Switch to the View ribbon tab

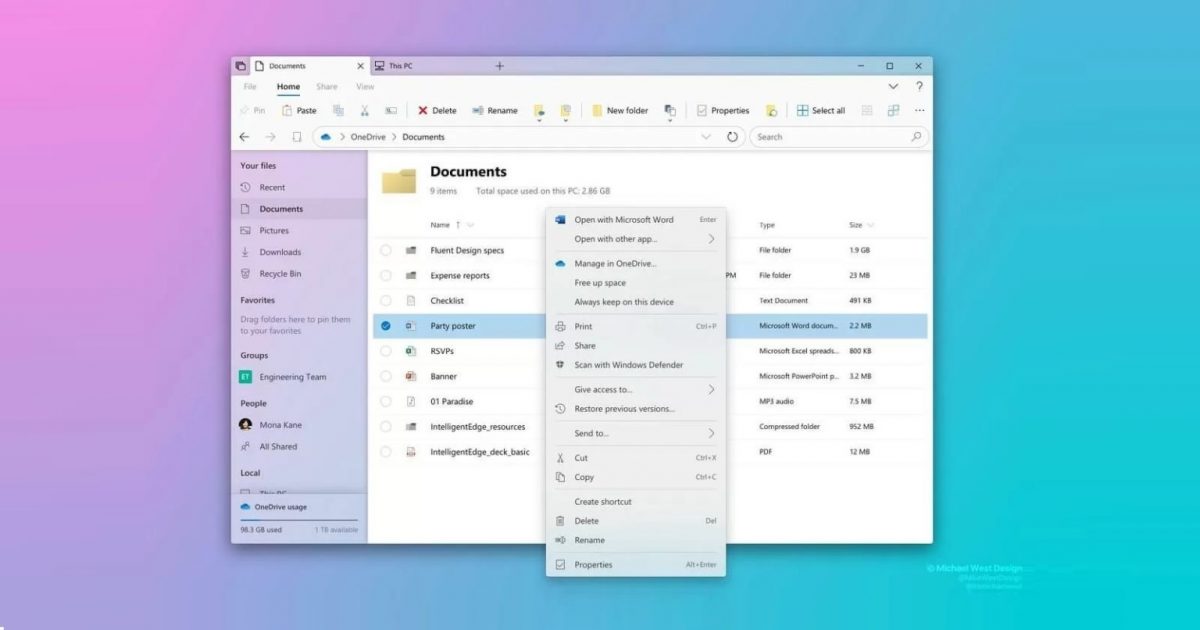click(365, 87)
